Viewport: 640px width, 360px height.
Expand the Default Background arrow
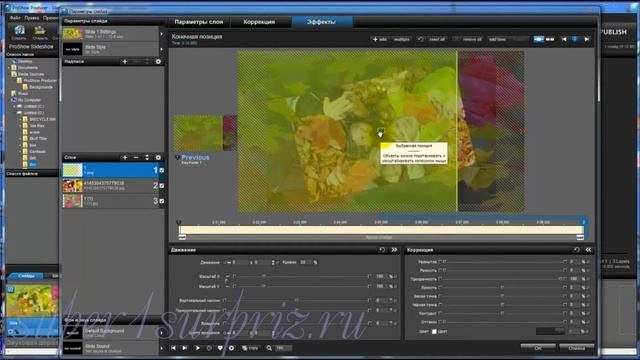[162, 333]
